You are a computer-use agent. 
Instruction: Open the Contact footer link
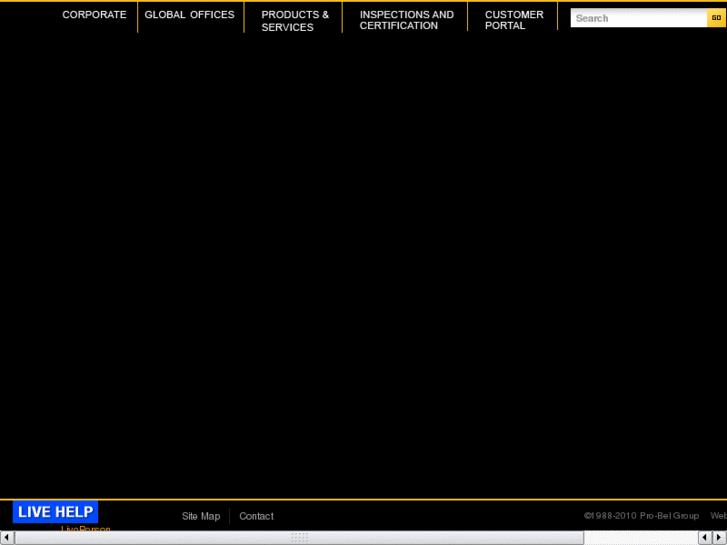(256, 516)
